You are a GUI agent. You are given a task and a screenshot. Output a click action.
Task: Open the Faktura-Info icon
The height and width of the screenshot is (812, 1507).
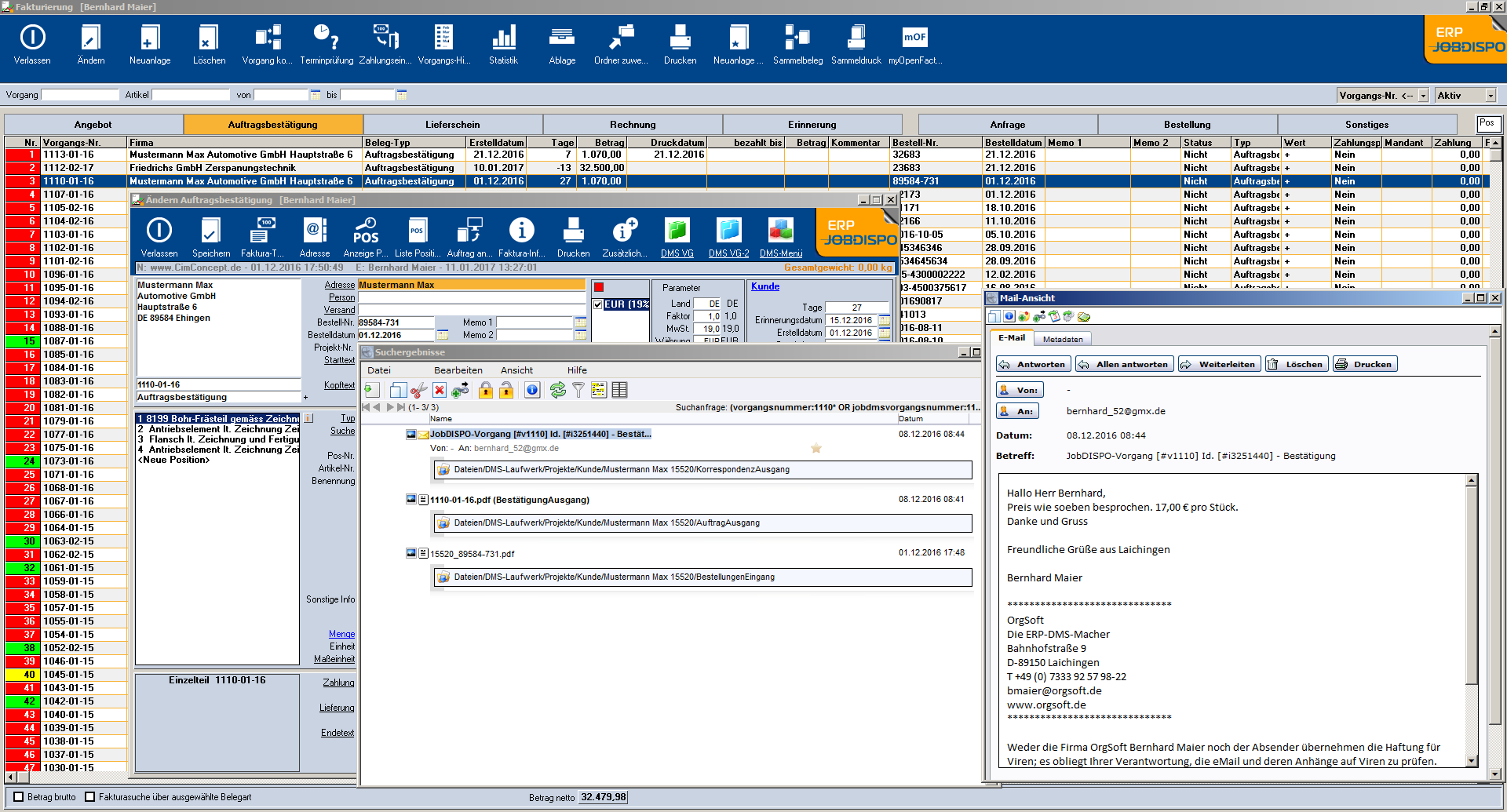click(523, 233)
